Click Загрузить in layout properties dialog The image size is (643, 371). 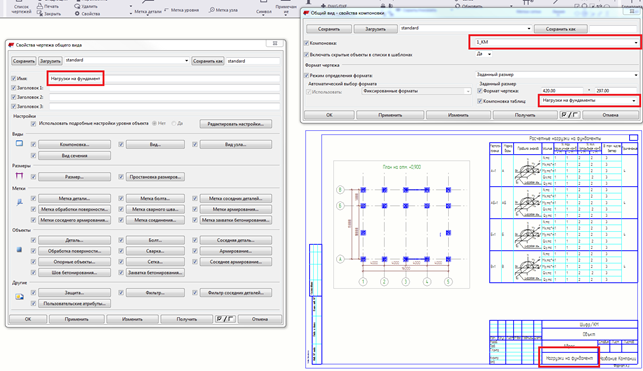coord(375,29)
